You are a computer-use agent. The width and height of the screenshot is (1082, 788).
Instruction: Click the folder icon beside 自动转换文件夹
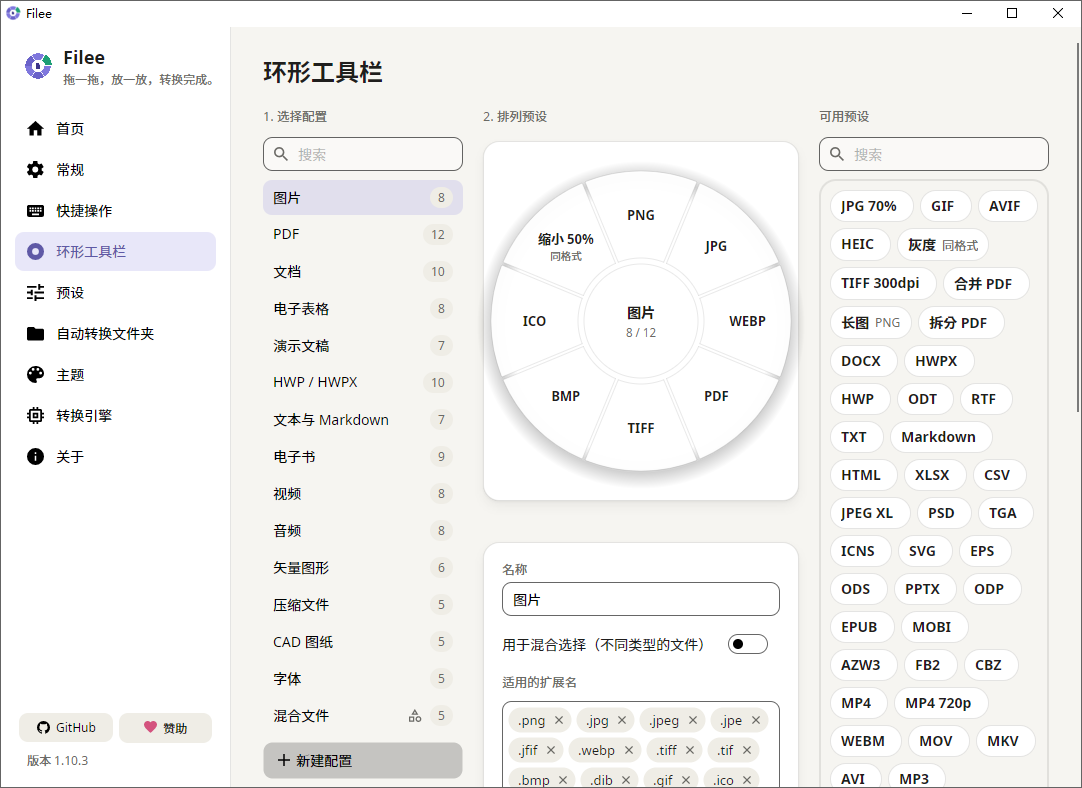(35, 334)
